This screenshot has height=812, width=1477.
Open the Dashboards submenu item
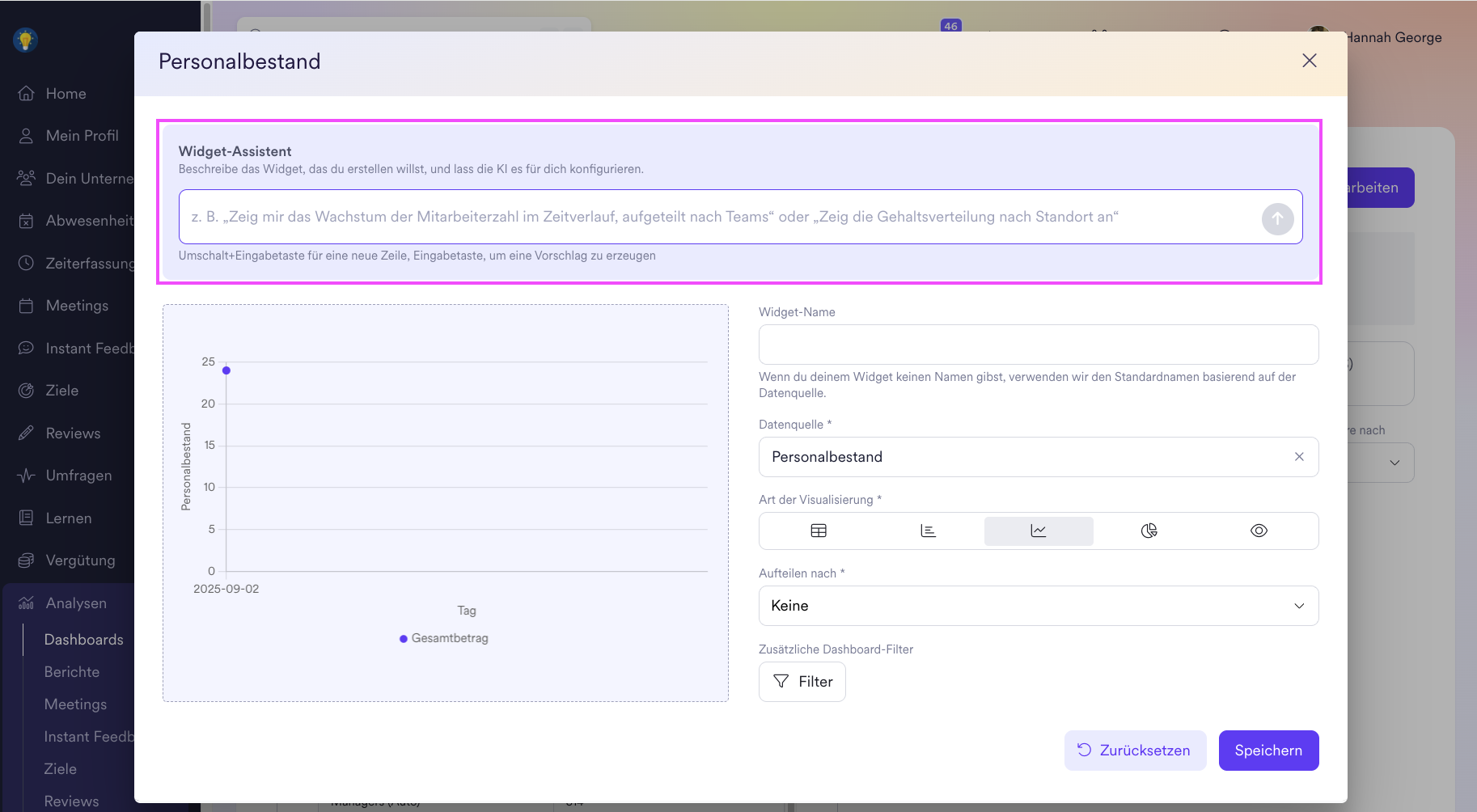pos(83,640)
